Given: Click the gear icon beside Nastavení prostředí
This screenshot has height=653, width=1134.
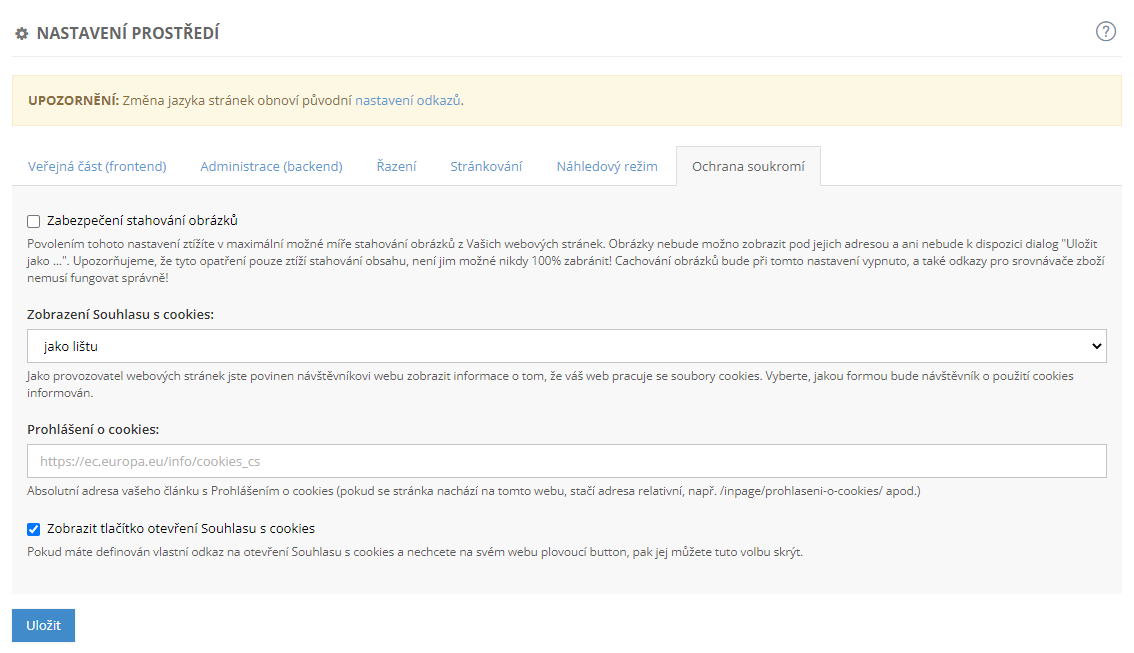Looking at the screenshot, I should click(22, 34).
